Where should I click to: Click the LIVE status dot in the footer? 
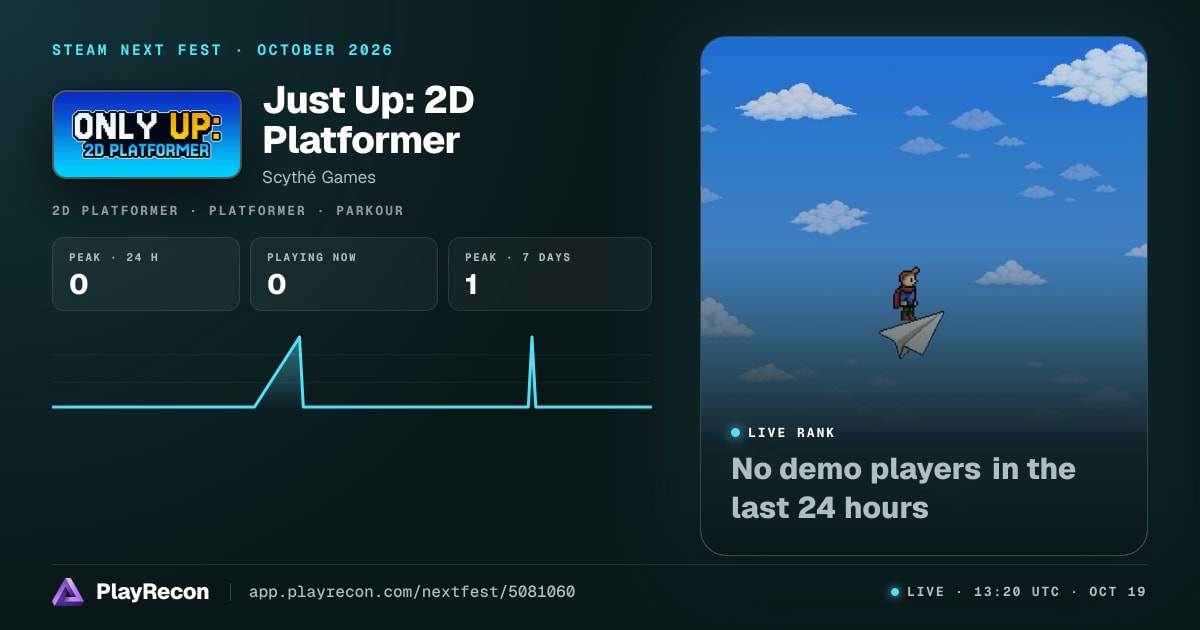[x=895, y=592]
